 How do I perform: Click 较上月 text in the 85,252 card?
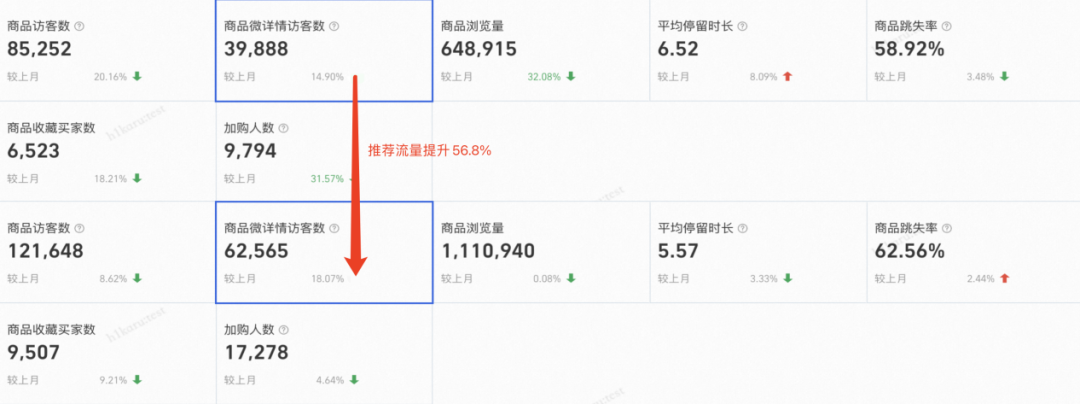(x=23, y=77)
